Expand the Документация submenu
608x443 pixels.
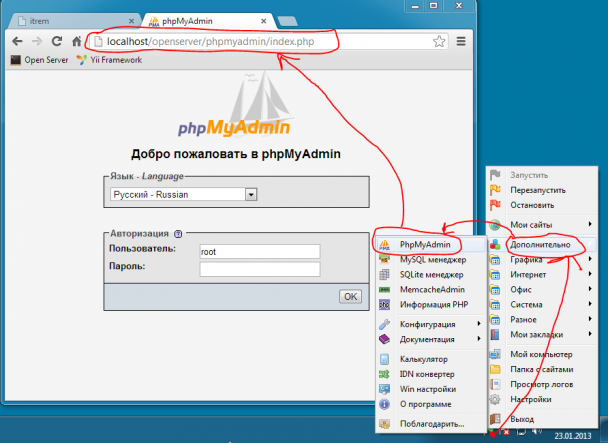[431, 339]
